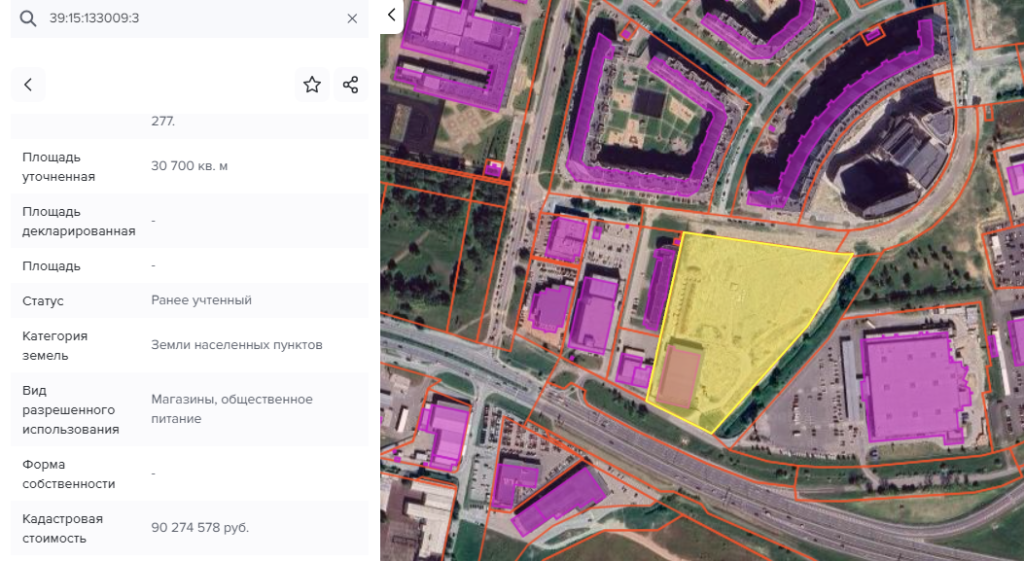Click the 'Кадастровая стоимость' row label
1024x561 pixels.
(x=62, y=528)
